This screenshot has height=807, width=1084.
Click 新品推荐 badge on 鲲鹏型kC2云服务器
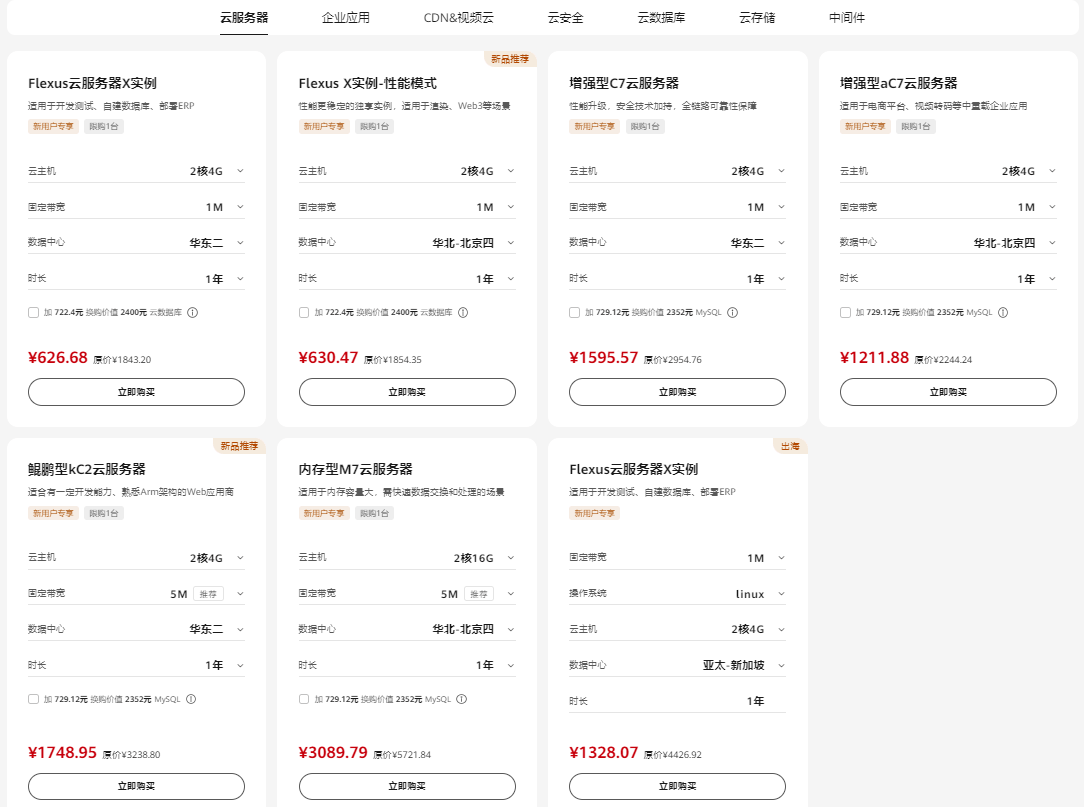coord(239,446)
